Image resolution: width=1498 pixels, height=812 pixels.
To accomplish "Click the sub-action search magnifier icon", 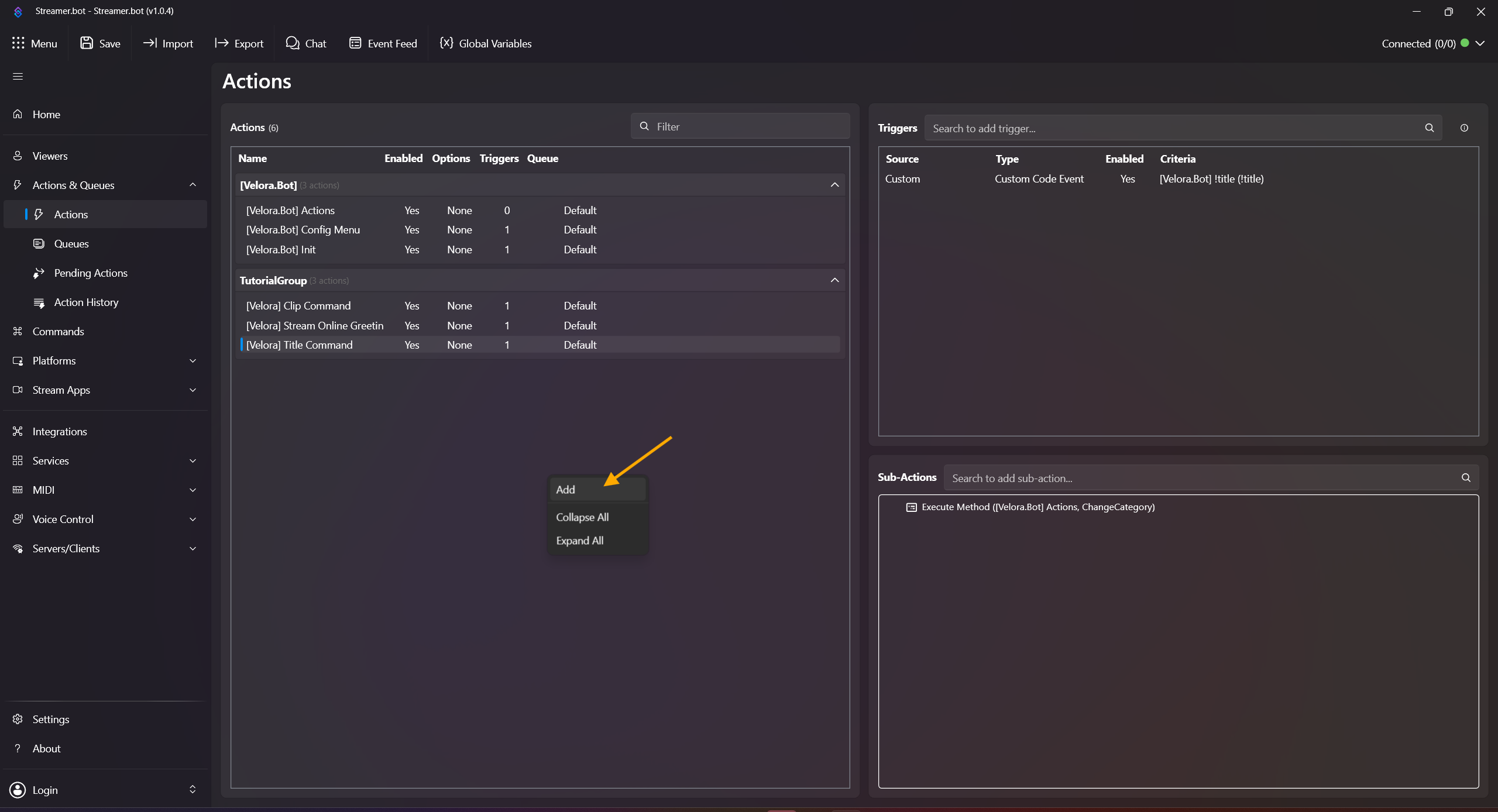I will click(x=1466, y=478).
